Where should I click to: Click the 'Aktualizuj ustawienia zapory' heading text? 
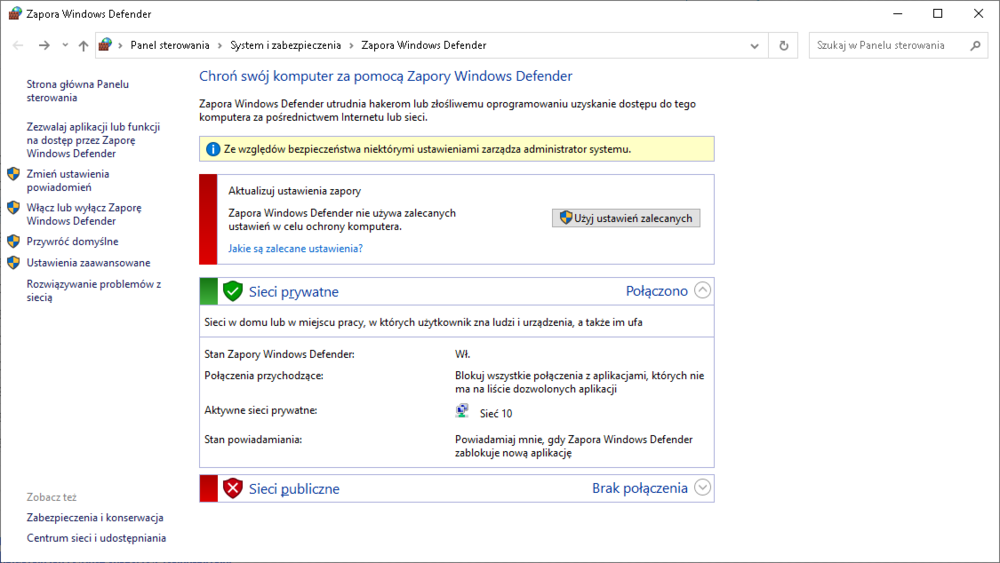[295, 191]
